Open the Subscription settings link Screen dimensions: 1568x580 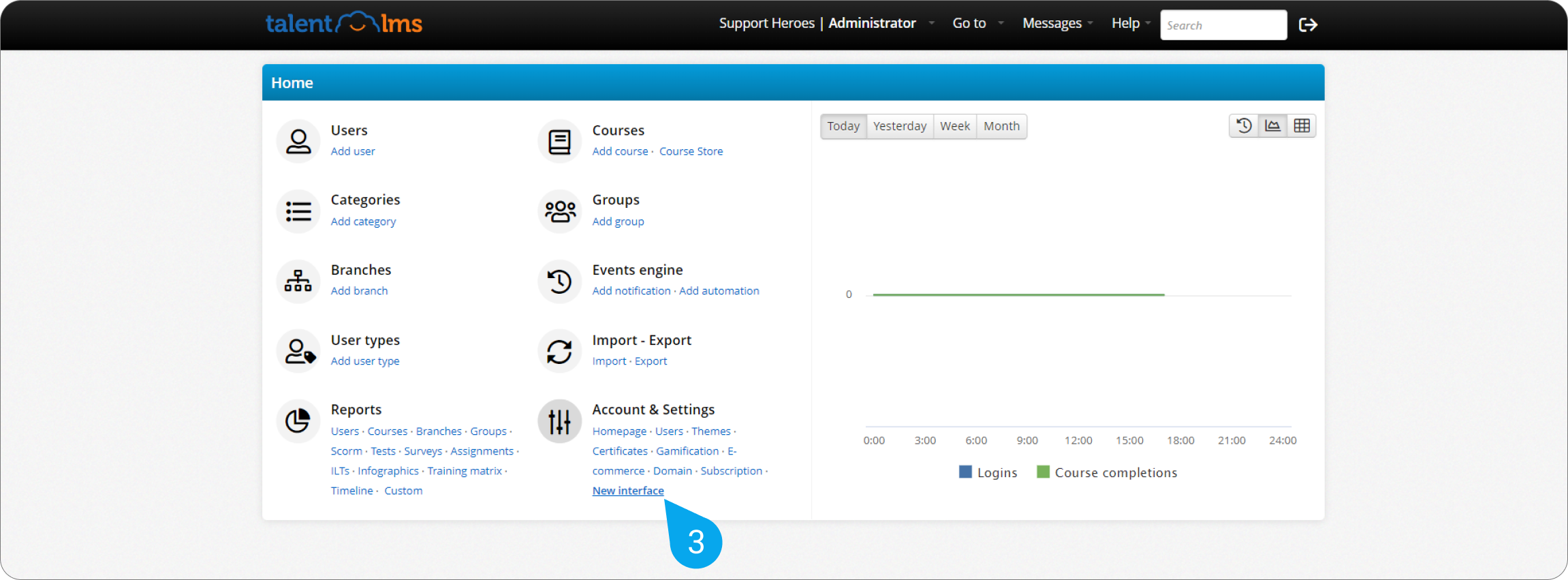click(x=732, y=471)
